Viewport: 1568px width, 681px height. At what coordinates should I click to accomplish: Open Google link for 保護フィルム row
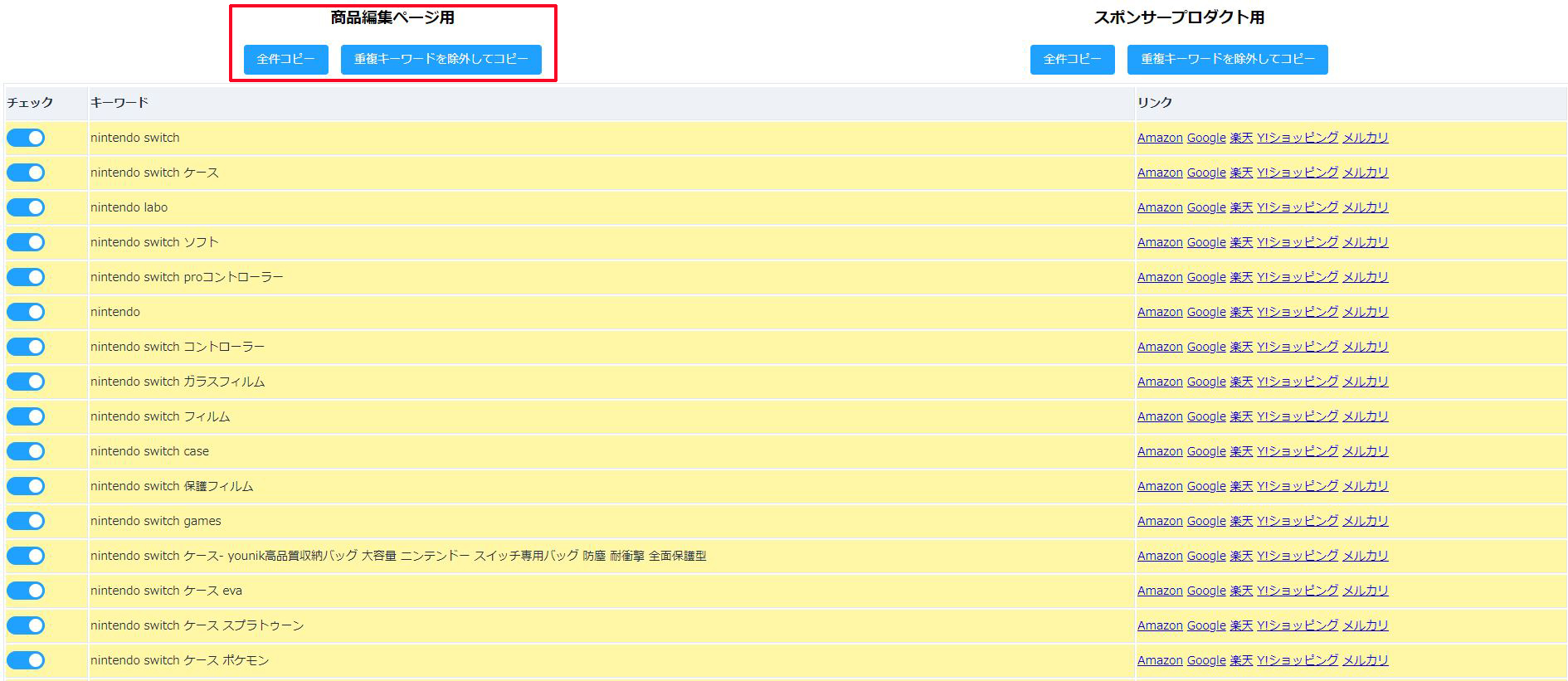click(1206, 486)
